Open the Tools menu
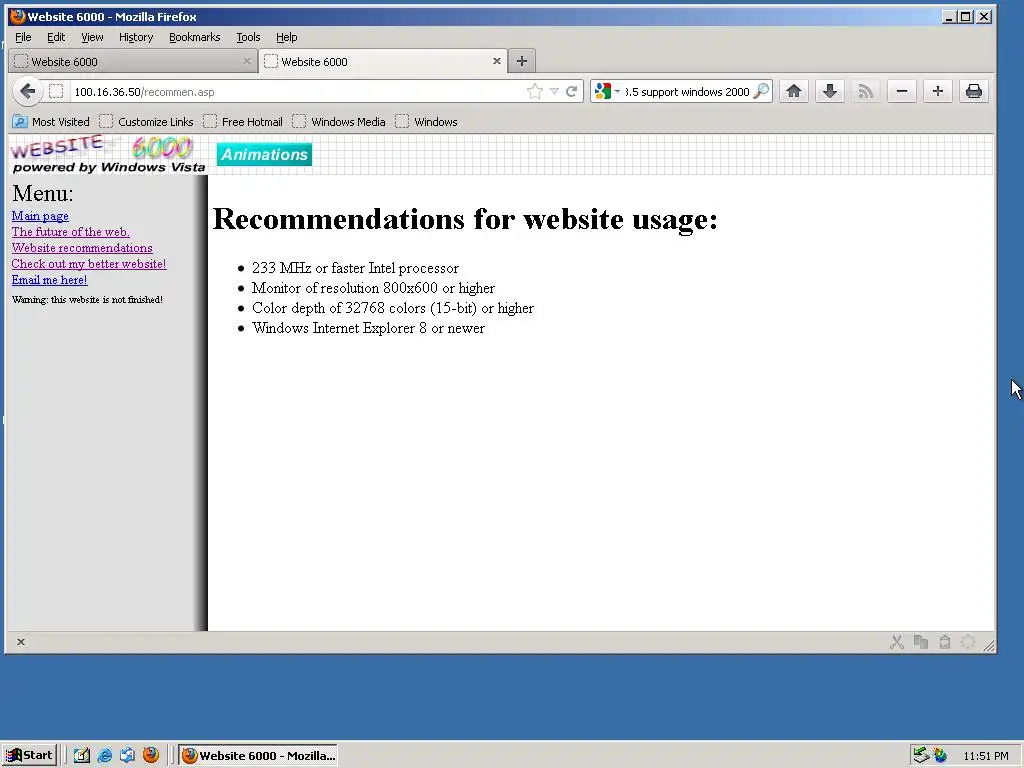This screenshot has width=1024, height=768. coord(248,37)
